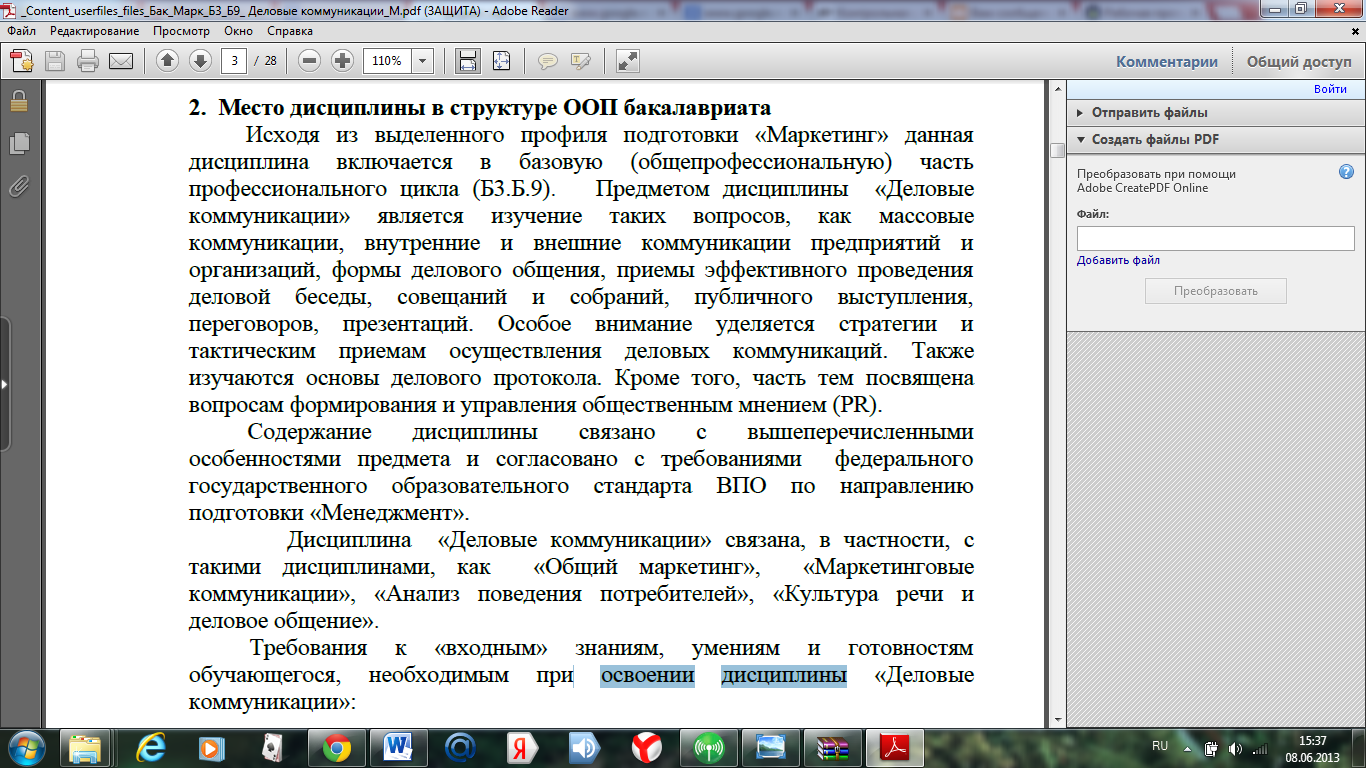Toggle fit-width scrolling mode icon
Screen dimensions: 1366x768
click(467, 61)
